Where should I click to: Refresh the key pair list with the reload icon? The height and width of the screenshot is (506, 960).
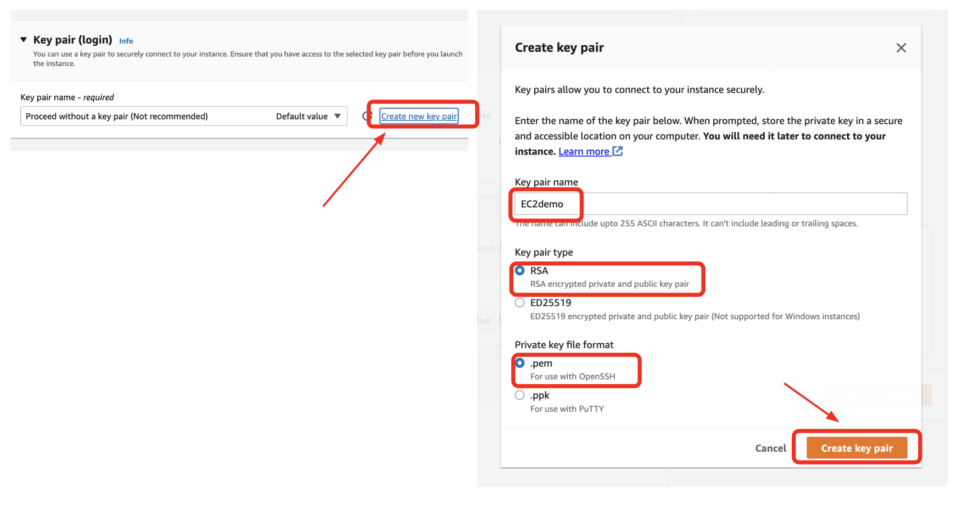pyautogui.click(x=367, y=117)
